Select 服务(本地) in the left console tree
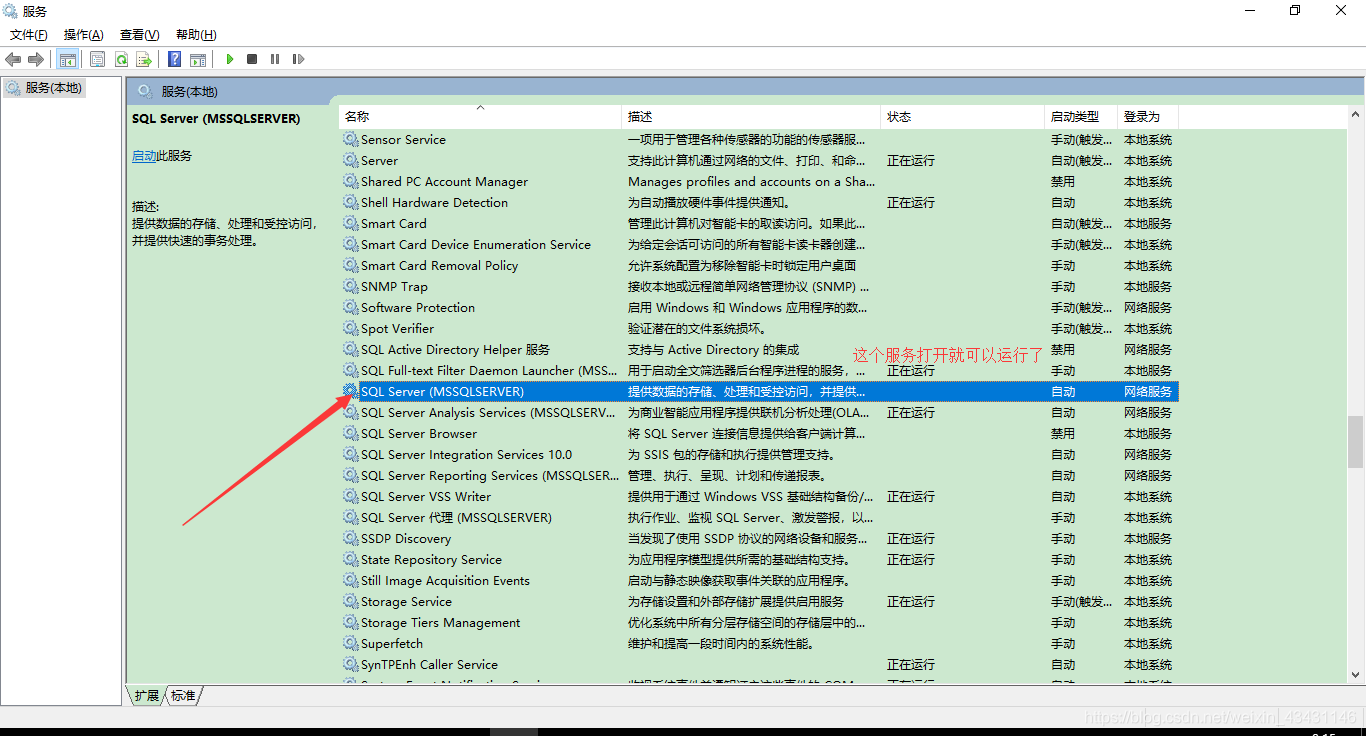This screenshot has width=1366, height=736. click(45, 88)
